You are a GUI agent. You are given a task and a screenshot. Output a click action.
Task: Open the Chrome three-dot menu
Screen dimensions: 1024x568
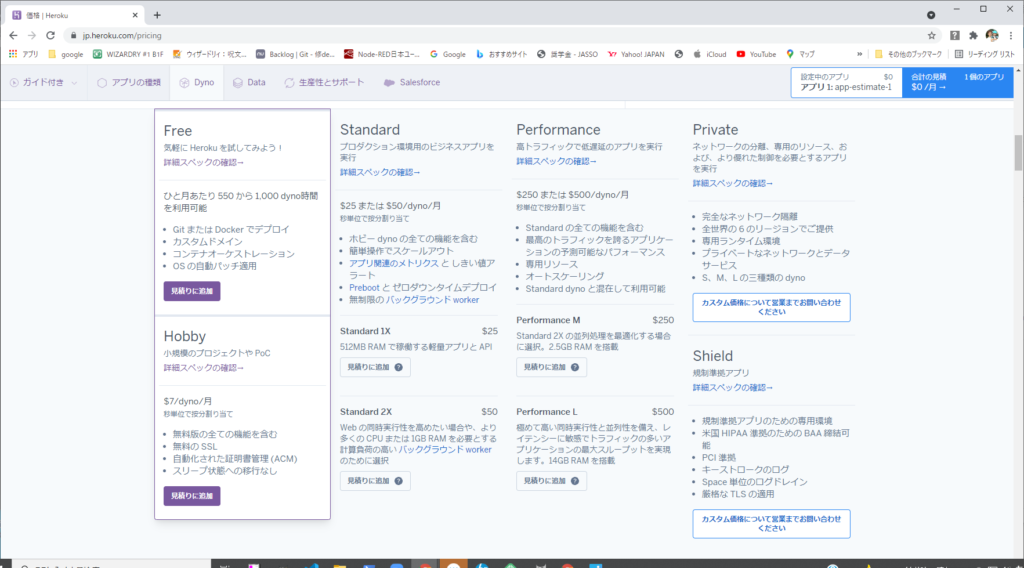[x=1011, y=34]
